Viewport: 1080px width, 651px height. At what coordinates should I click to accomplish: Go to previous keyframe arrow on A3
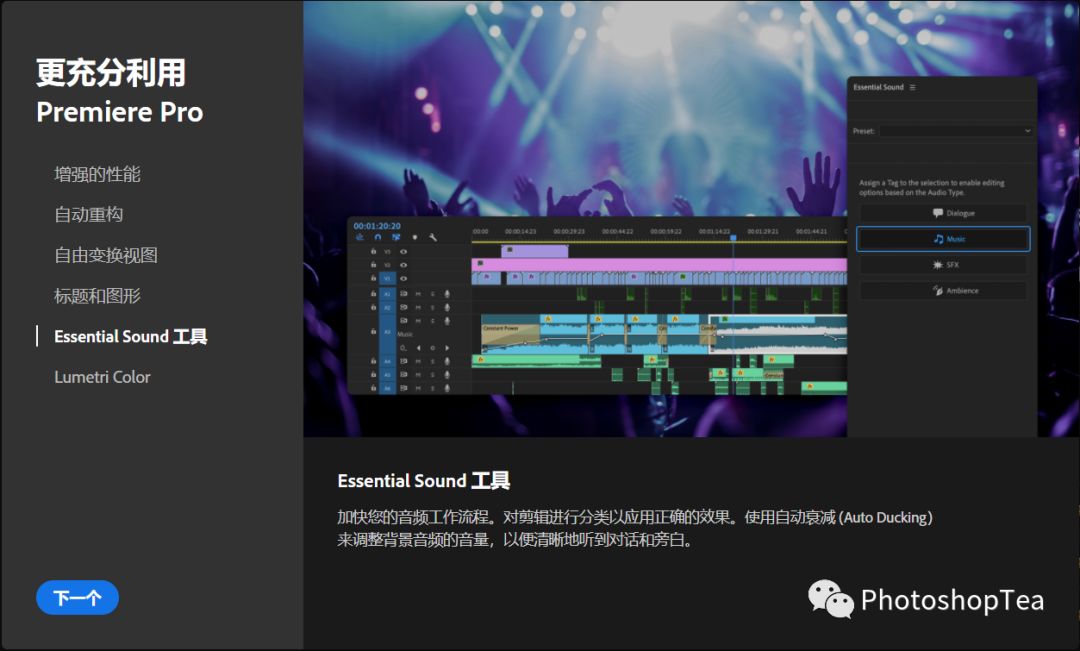(418, 348)
